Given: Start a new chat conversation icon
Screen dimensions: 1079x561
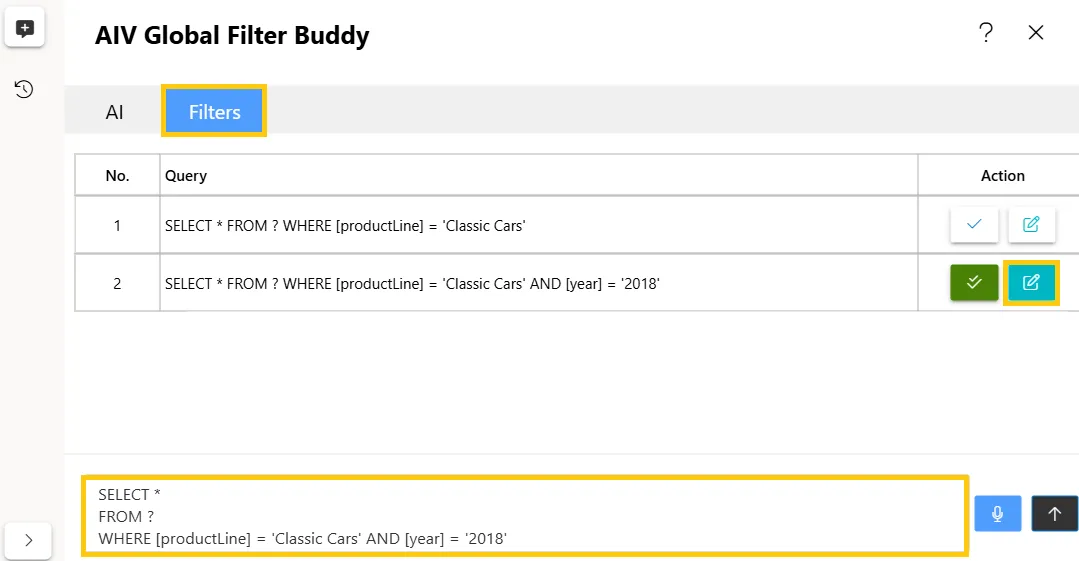Looking at the screenshot, I should [x=25, y=28].
